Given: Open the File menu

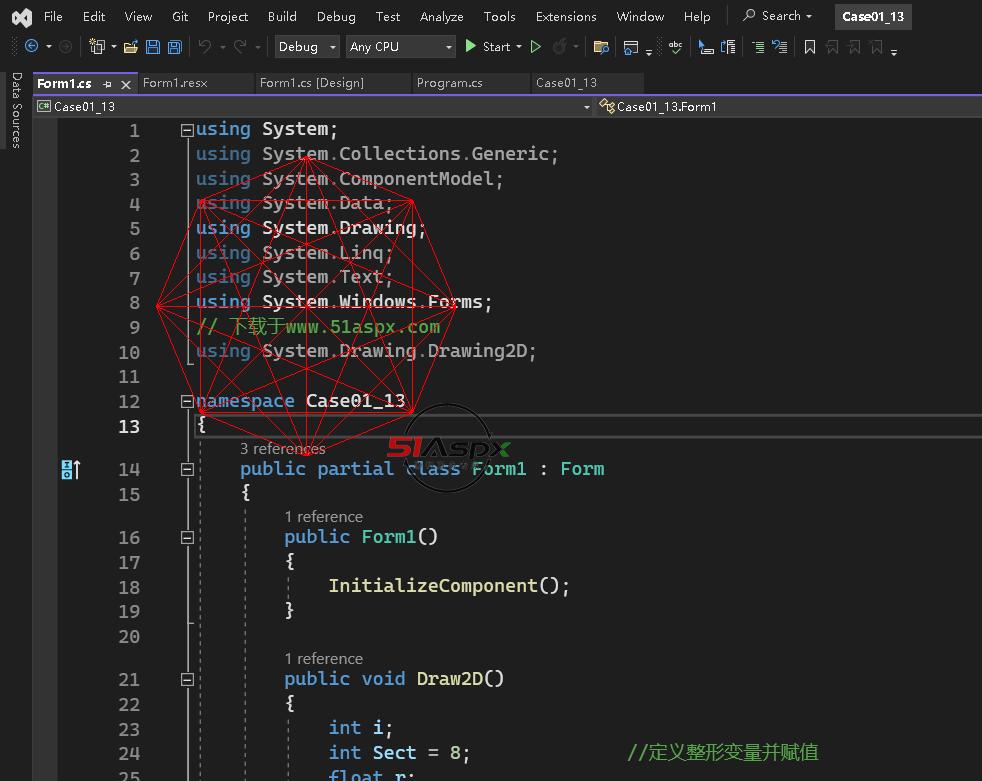Looking at the screenshot, I should (x=53, y=16).
